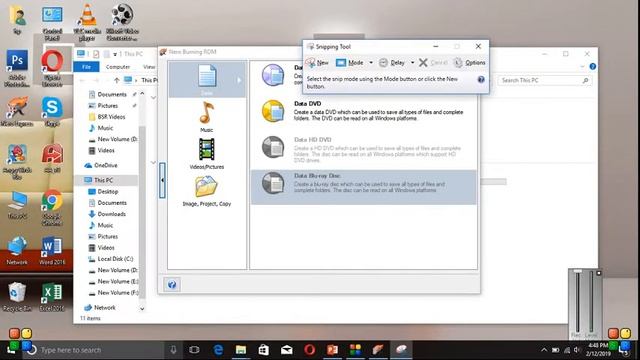Open PowerPoint from taskbar
This screenshot has width=640, height=360.
point(332,350)
